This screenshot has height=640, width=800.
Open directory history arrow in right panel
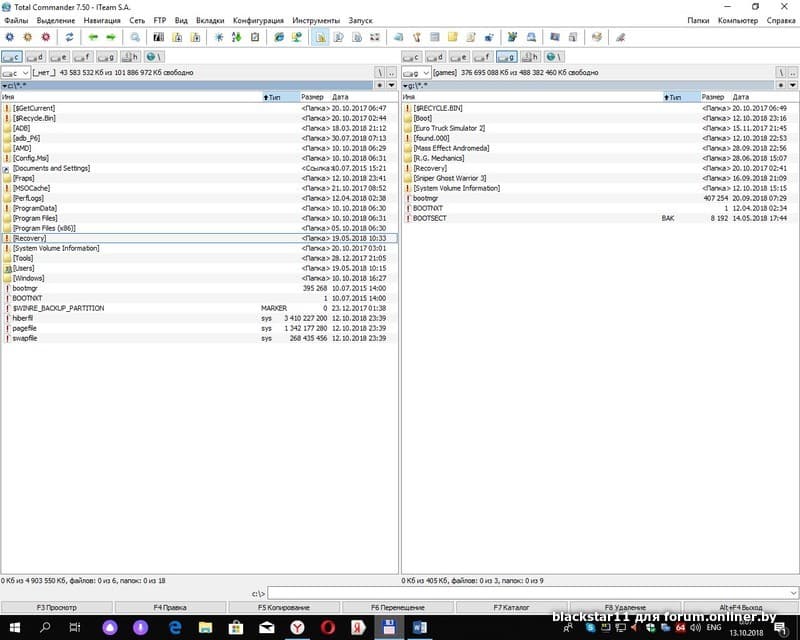tap(791, 86)
